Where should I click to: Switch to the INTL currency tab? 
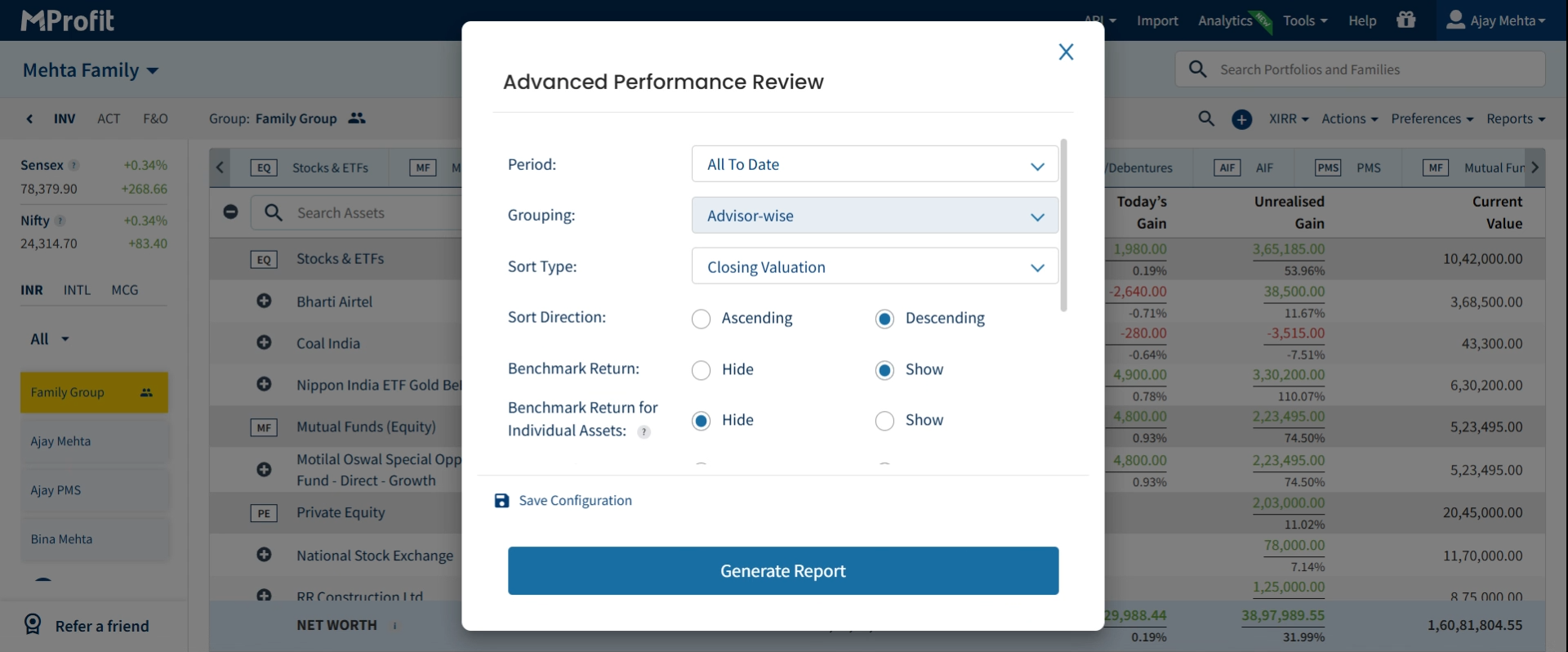click(x=77, y=290)
